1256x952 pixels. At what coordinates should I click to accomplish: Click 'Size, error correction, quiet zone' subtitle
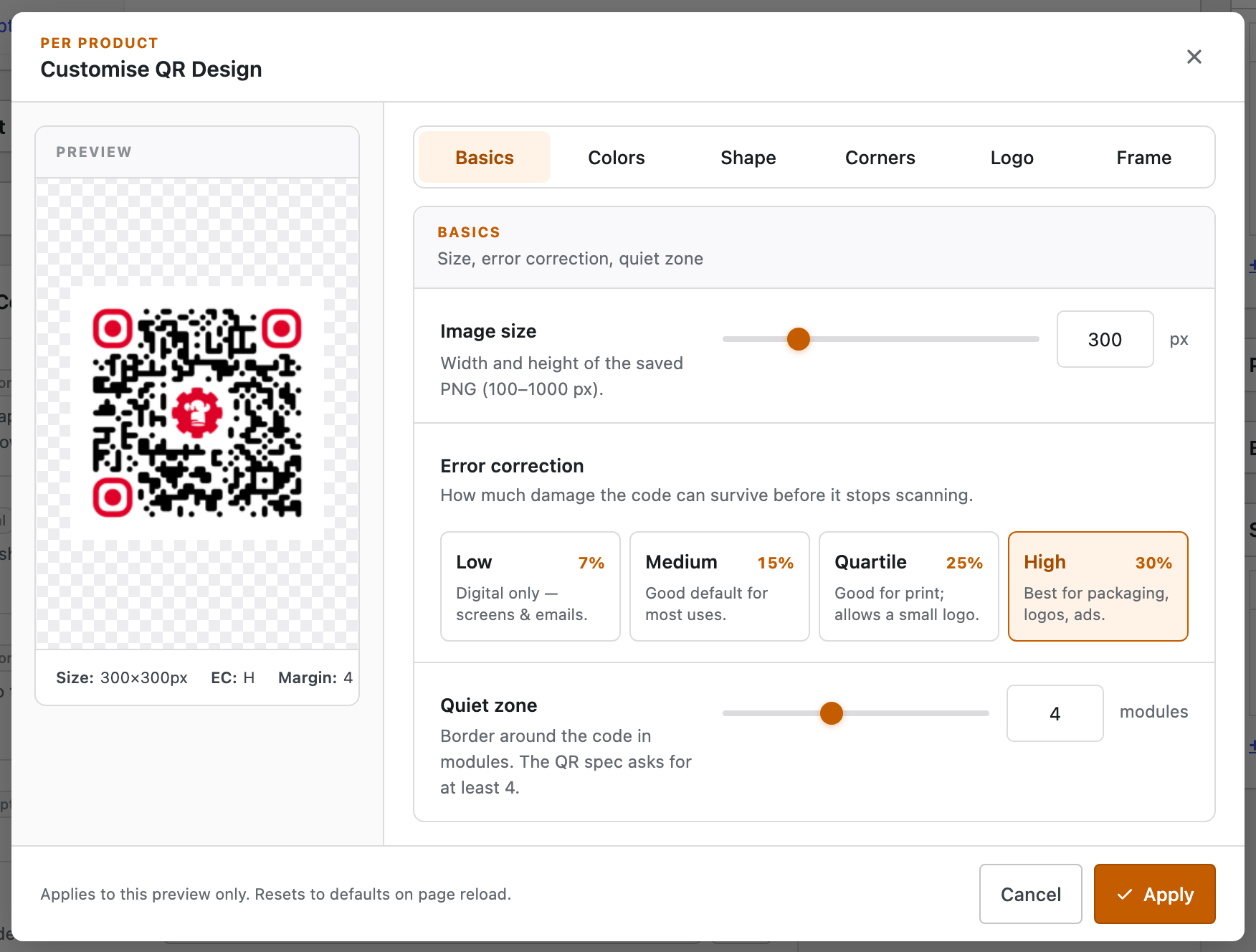point(570,259)
